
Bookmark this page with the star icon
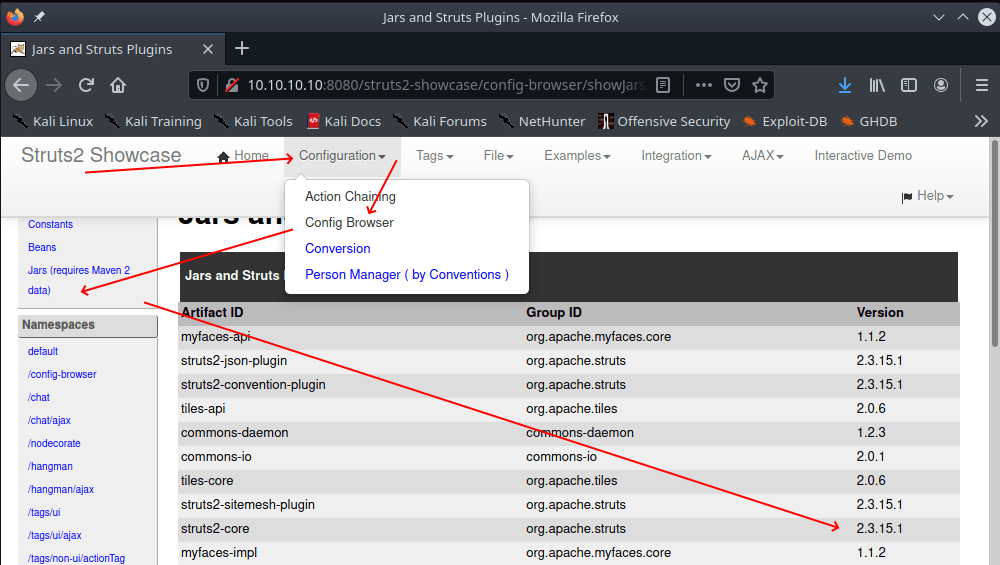(x=760, y=85)
